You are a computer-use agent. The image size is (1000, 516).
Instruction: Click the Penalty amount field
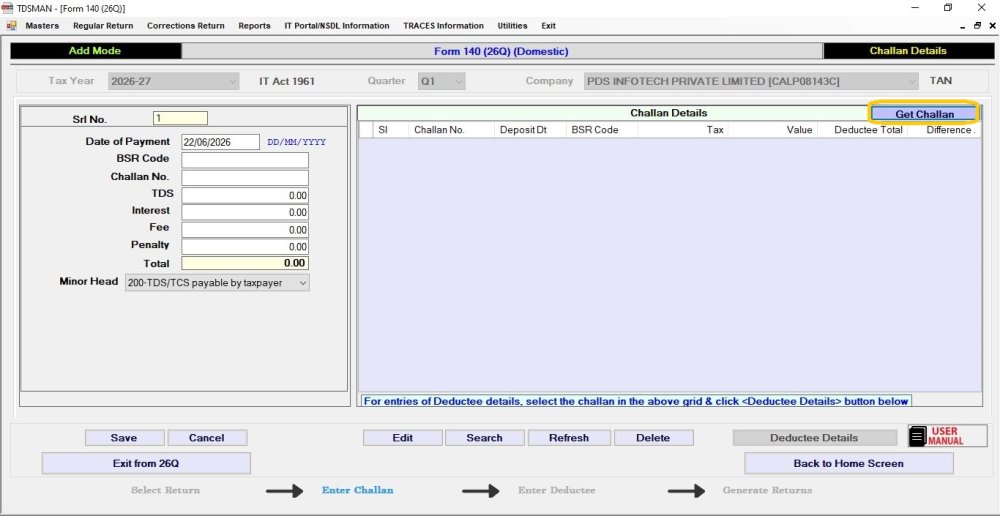[245, 247]
